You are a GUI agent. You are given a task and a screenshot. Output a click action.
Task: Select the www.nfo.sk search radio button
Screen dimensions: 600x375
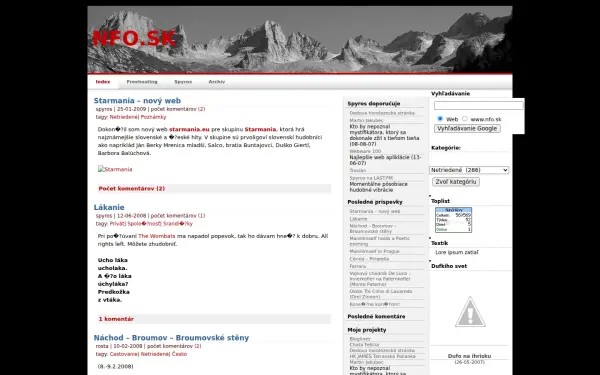click(465, 119)
